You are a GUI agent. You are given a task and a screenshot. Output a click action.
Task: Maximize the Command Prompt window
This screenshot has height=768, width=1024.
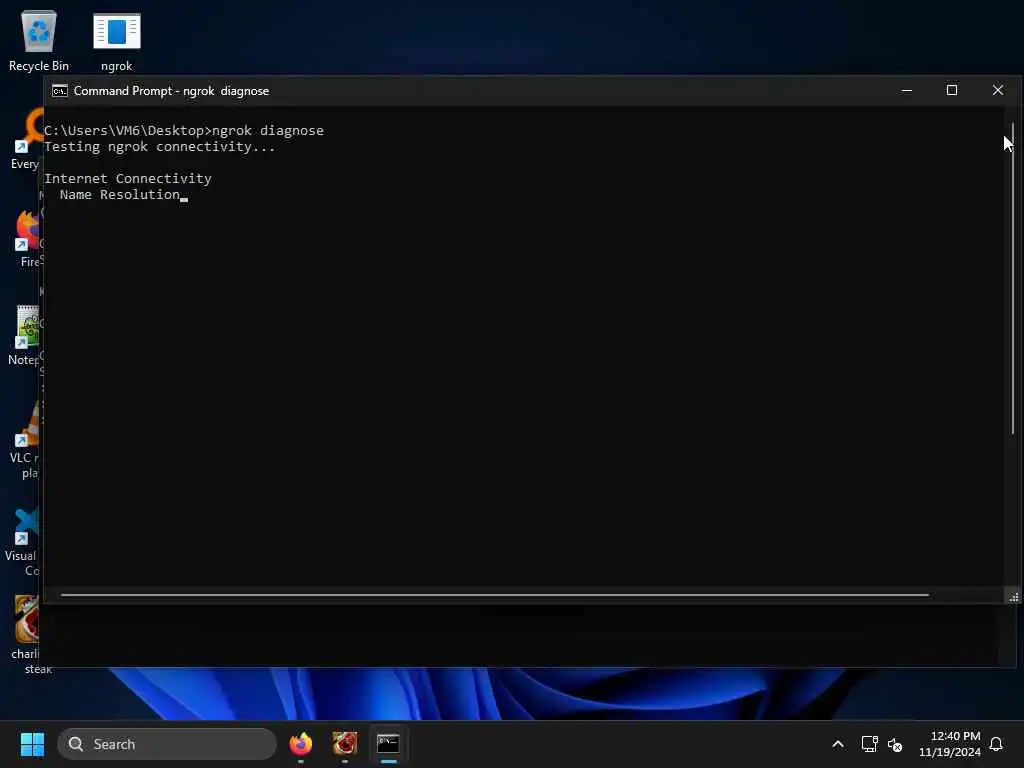pos(952,90)
